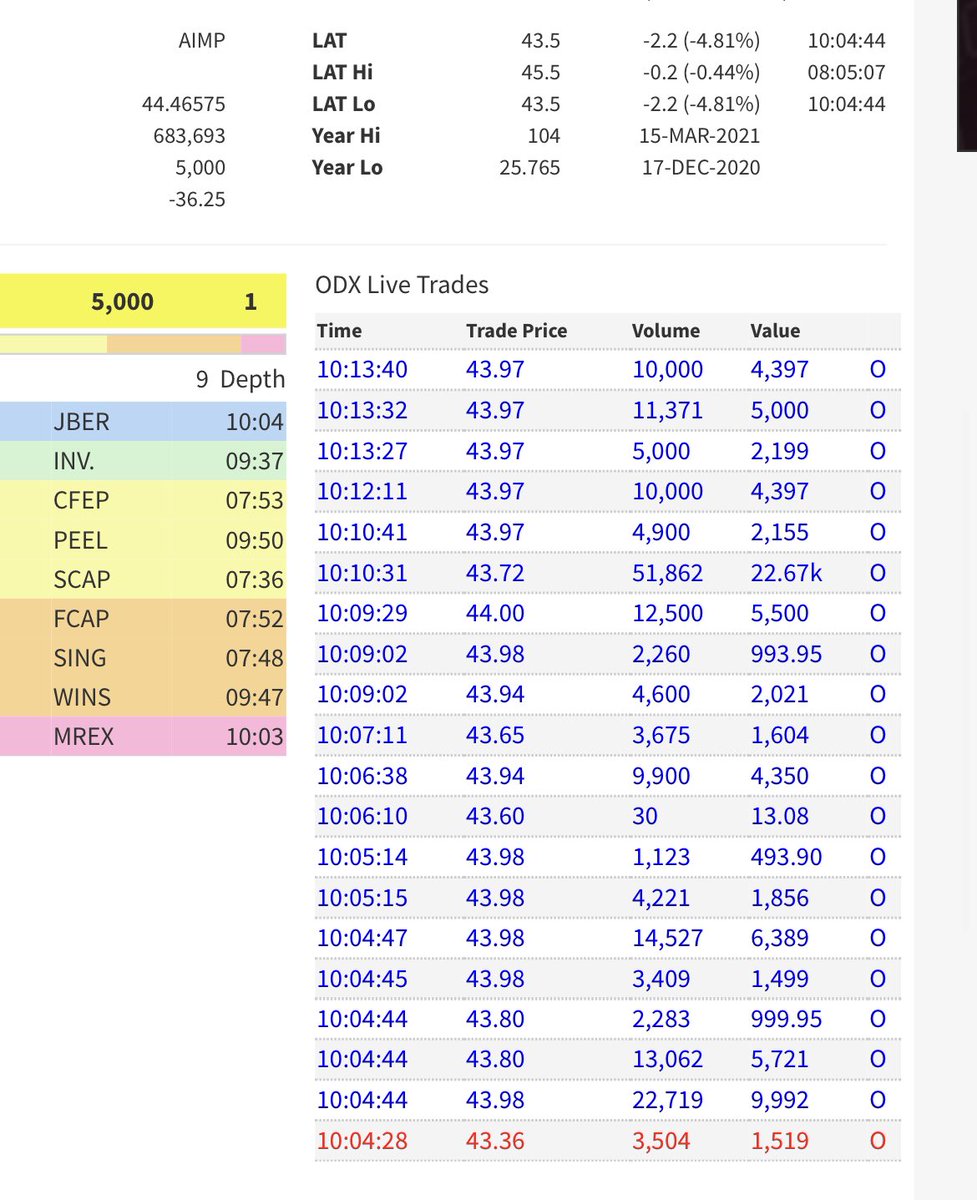977x1200 pixels.
Task: Click the 15-MAR-2021 date
Action: click(701, 136)
